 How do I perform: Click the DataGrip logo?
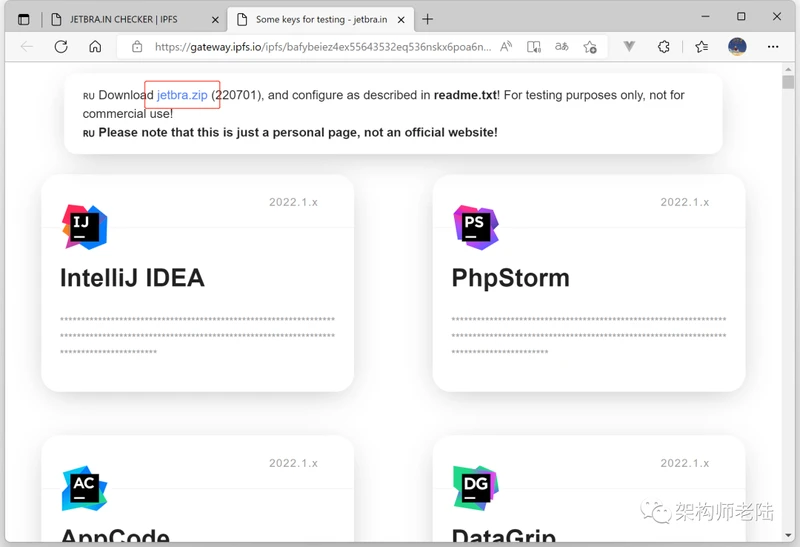pos(476,488)
